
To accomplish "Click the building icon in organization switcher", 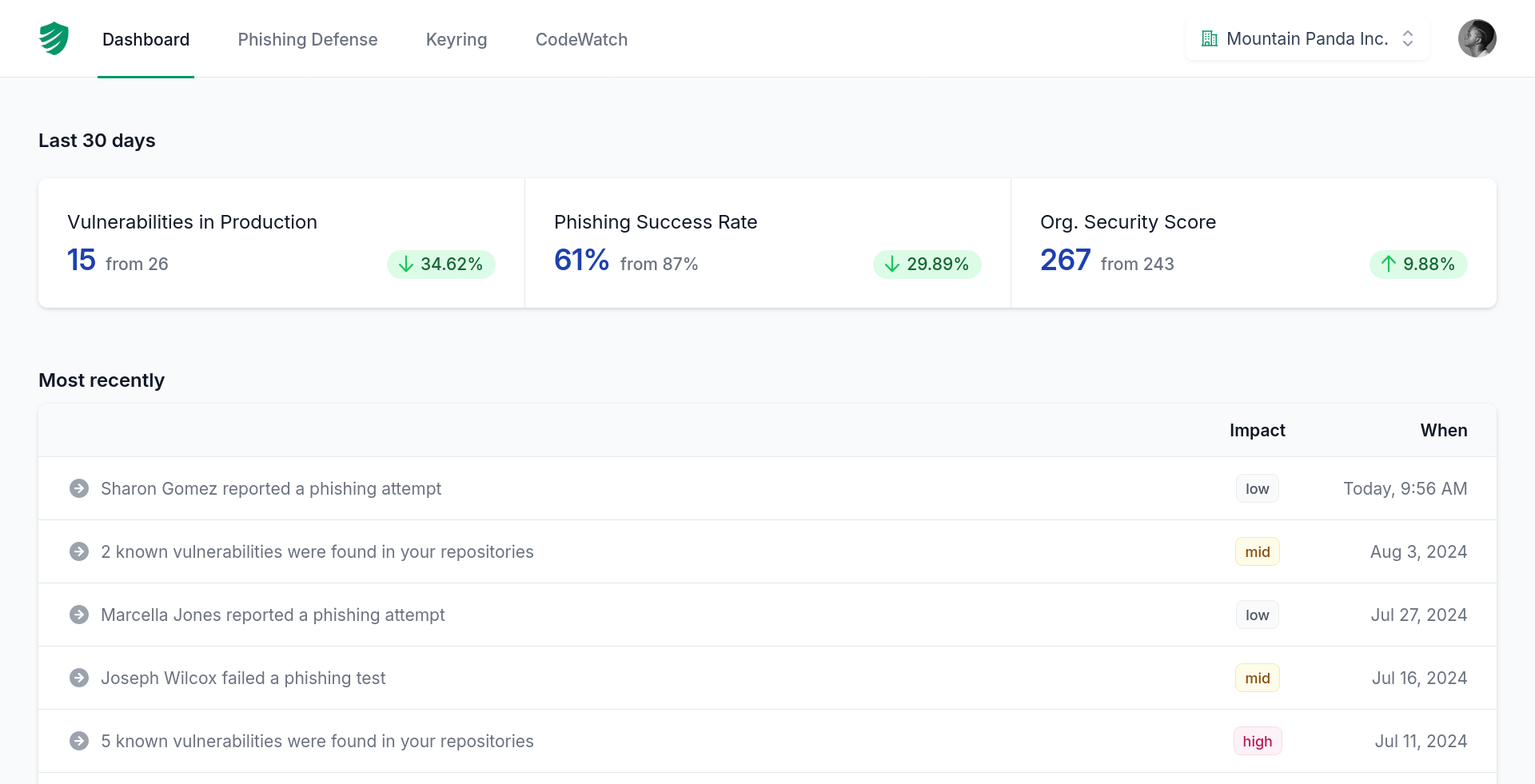I will [1210, 38].
